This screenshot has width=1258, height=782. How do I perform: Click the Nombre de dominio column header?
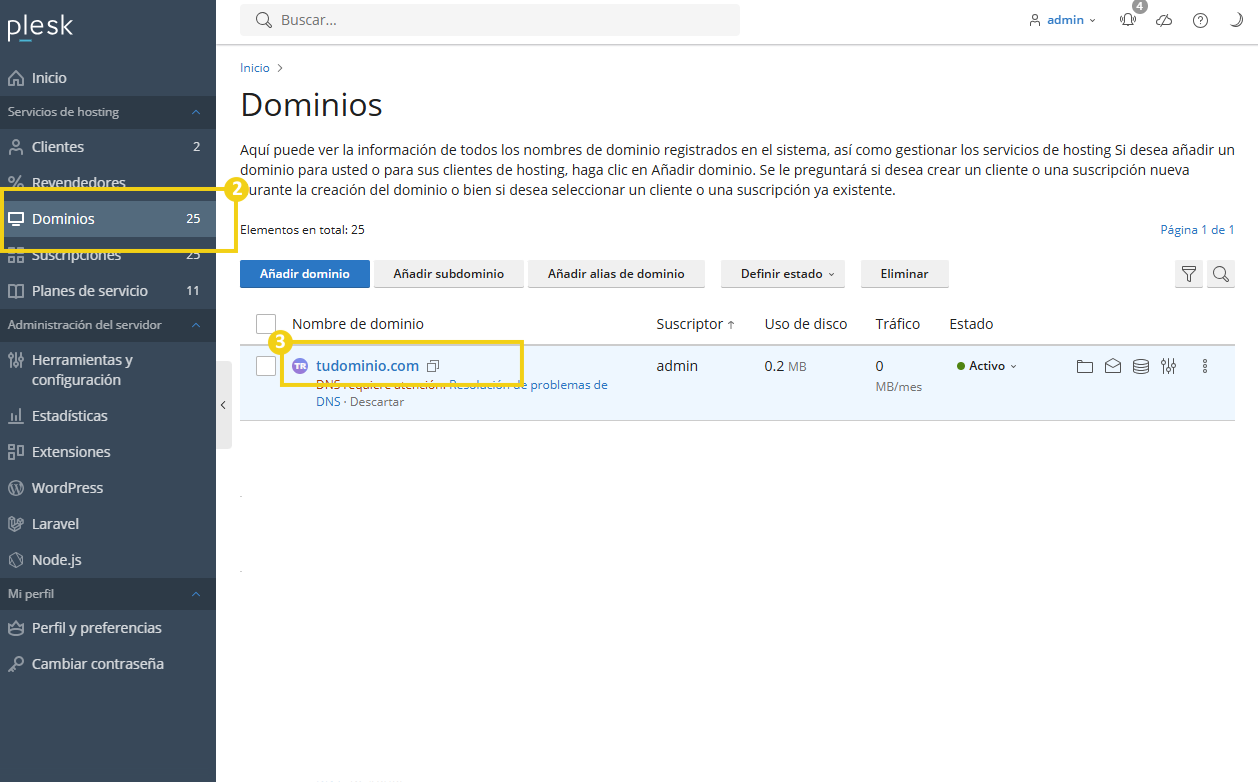tap(358, 324)
